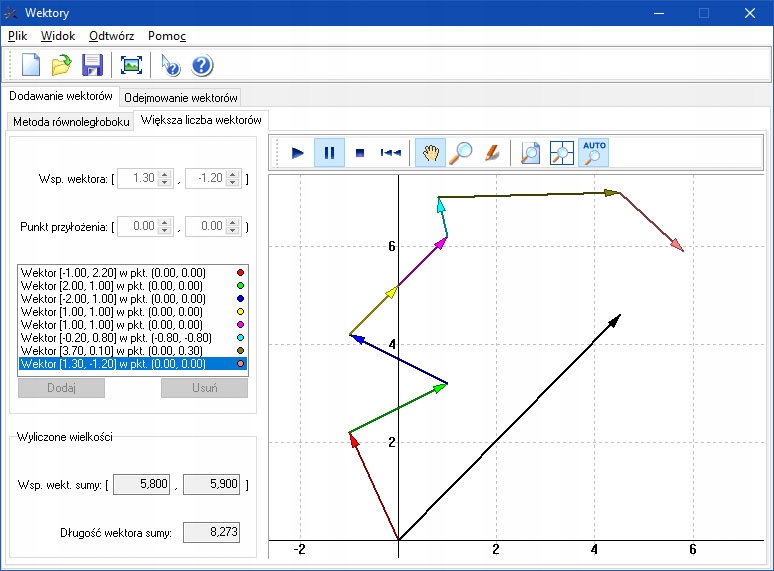Stop the animation playback
Viewport: 774px width, 571px height.
tap(360, 153)
